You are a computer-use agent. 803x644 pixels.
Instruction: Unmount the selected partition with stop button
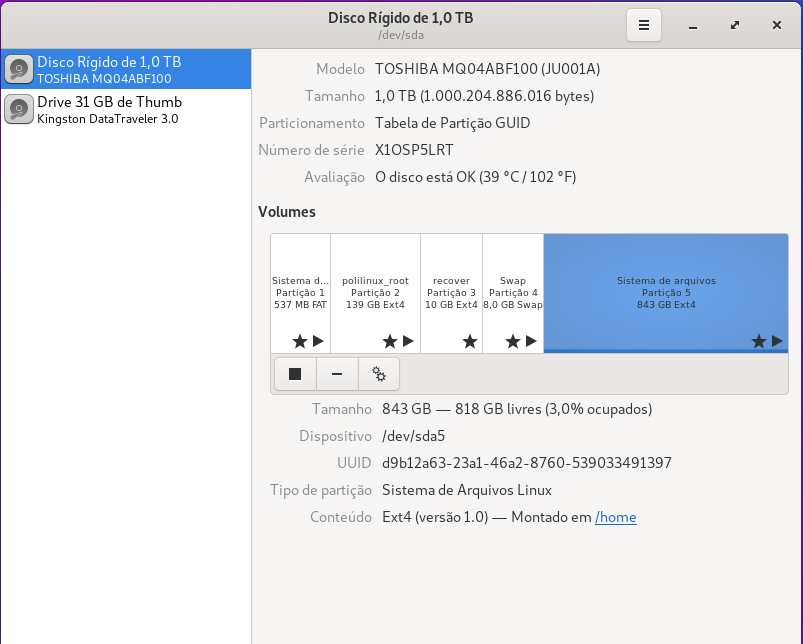[x=295, y=374]
